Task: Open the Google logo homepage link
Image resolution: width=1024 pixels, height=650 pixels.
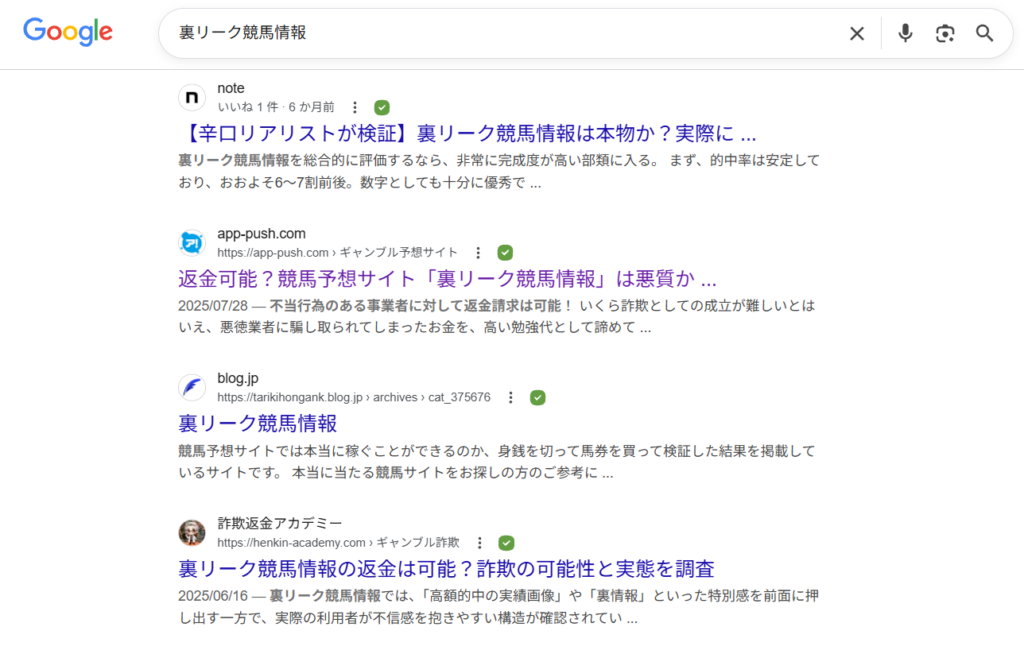Action: 68,31
